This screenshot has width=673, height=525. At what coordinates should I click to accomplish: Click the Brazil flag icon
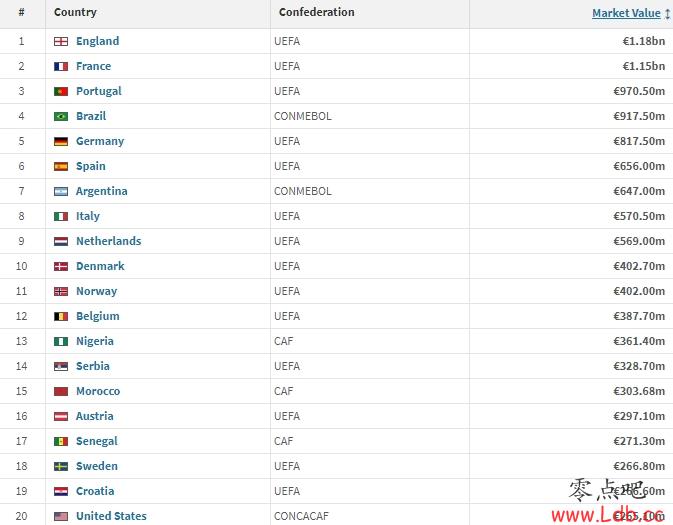click(61, 116)
